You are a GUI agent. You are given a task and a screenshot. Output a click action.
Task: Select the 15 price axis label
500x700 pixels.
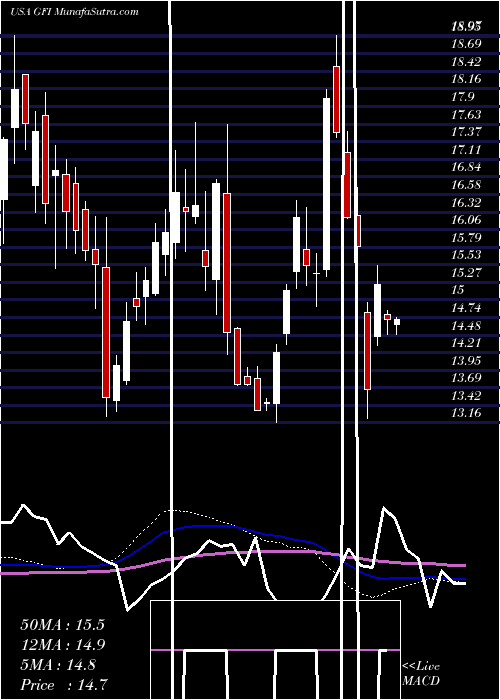(458, 290)
